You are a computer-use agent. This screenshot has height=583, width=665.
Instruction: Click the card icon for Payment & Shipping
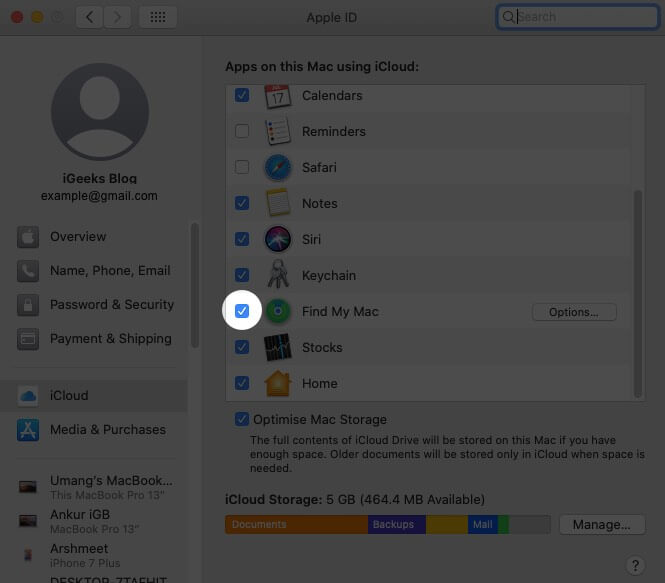click(x=28, y=339)
